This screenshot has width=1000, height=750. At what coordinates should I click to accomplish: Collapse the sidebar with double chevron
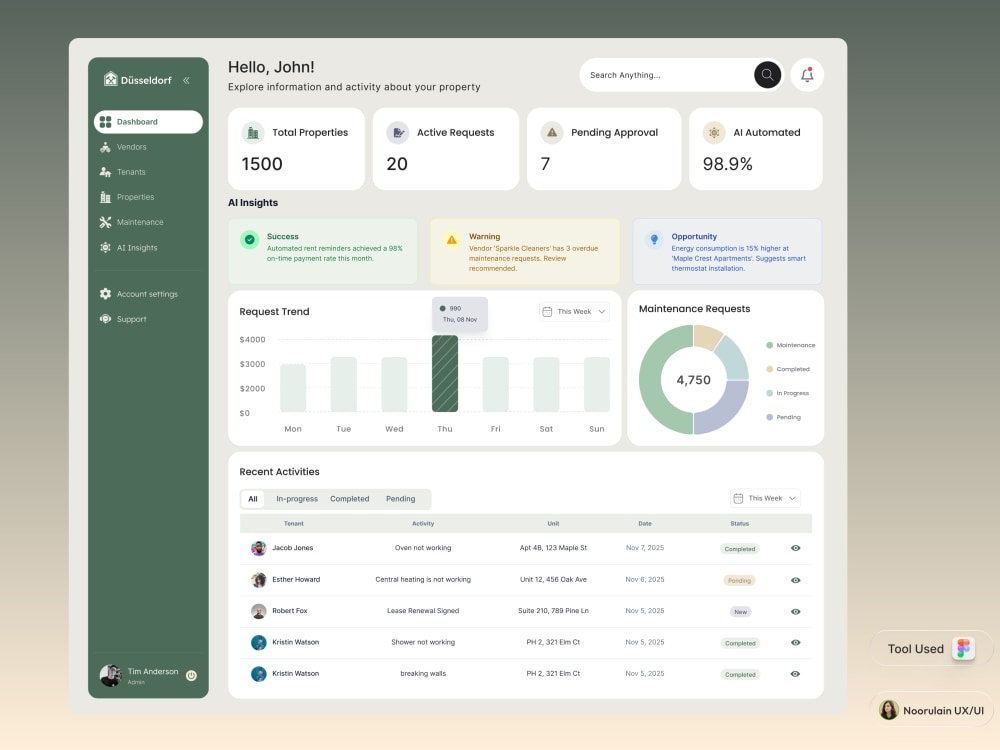[x=186, y=80]
